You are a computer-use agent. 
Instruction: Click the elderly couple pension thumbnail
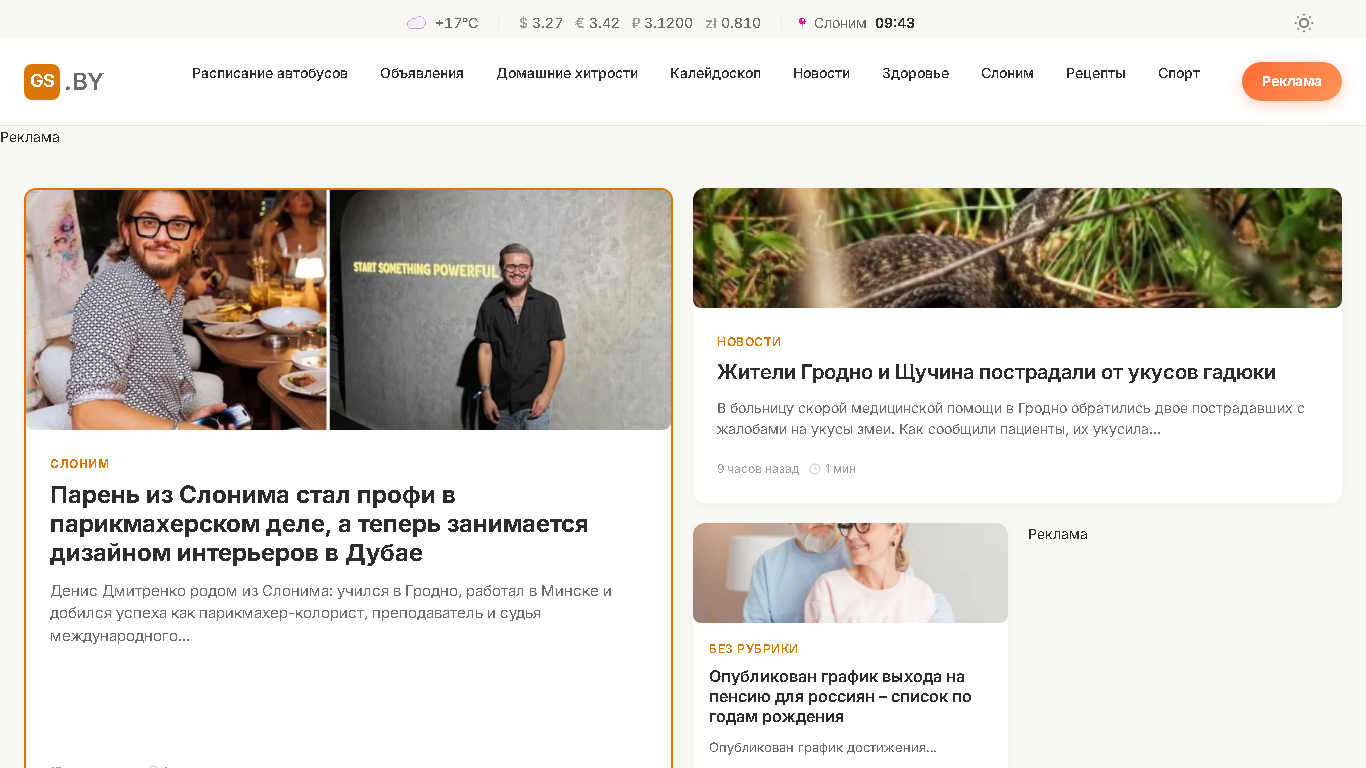(850, 573)
